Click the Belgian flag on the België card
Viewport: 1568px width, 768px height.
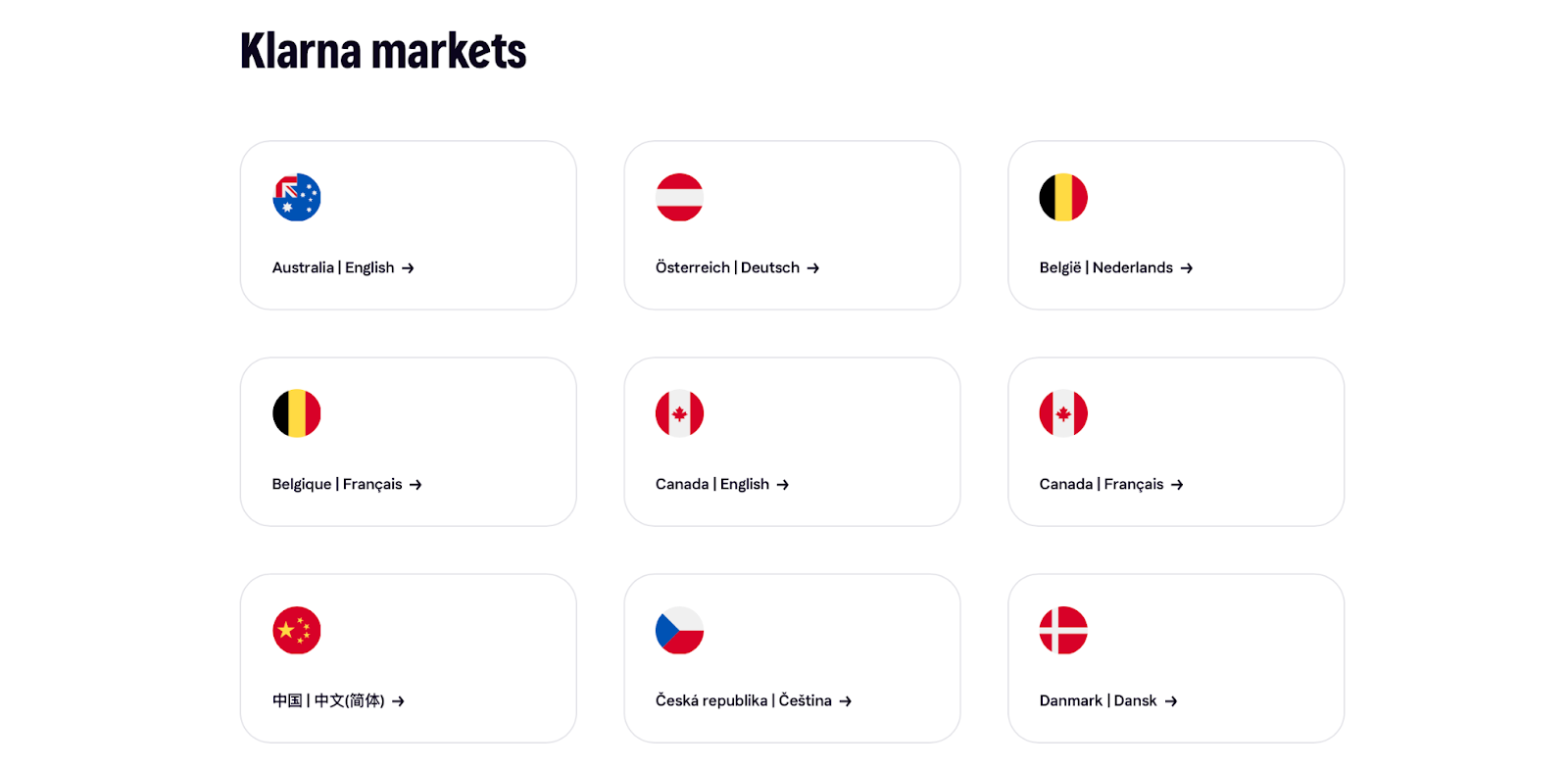pyautogui.click(x=1062, y=197)
